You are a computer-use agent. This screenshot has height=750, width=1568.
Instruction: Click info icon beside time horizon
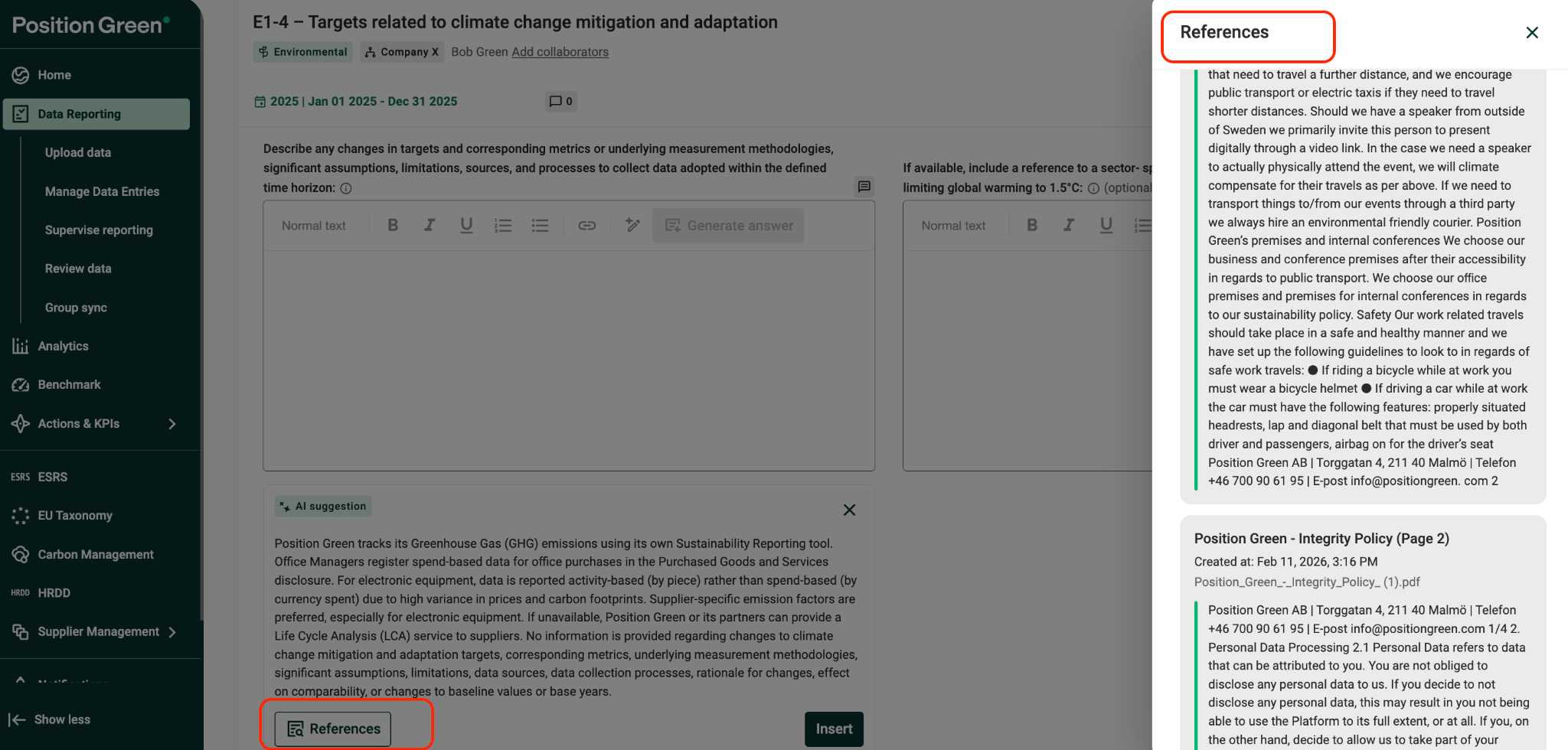[346, 188]
